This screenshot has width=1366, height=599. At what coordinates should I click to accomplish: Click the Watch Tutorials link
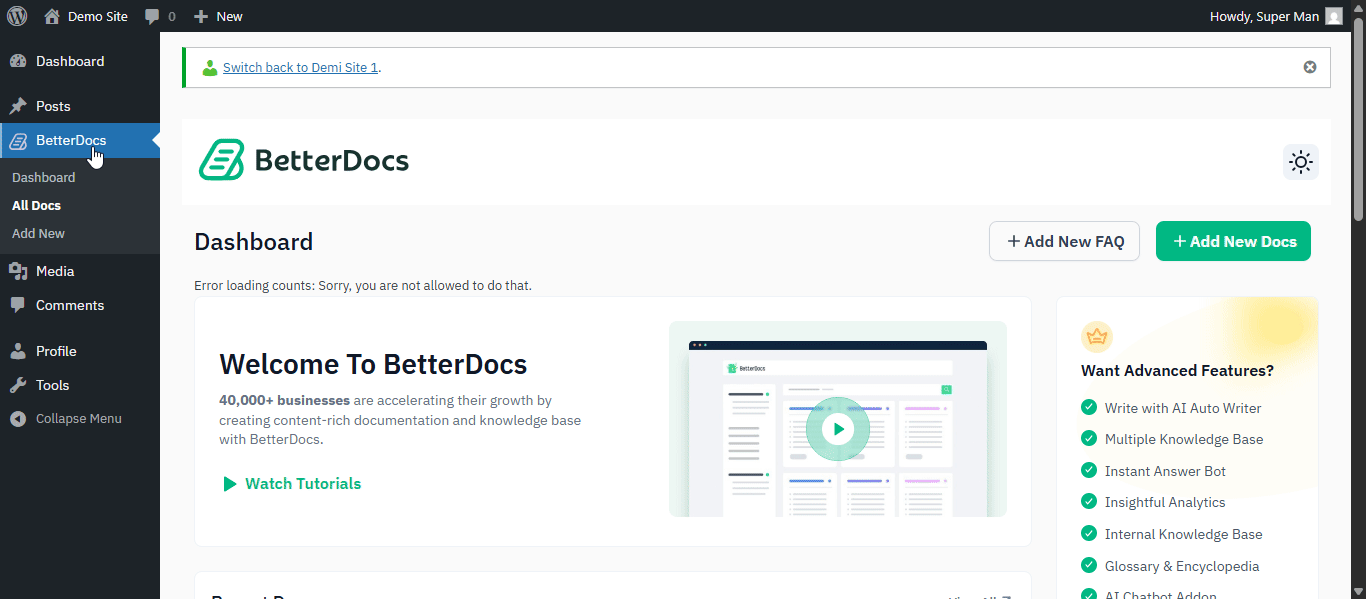coord(291,484)
